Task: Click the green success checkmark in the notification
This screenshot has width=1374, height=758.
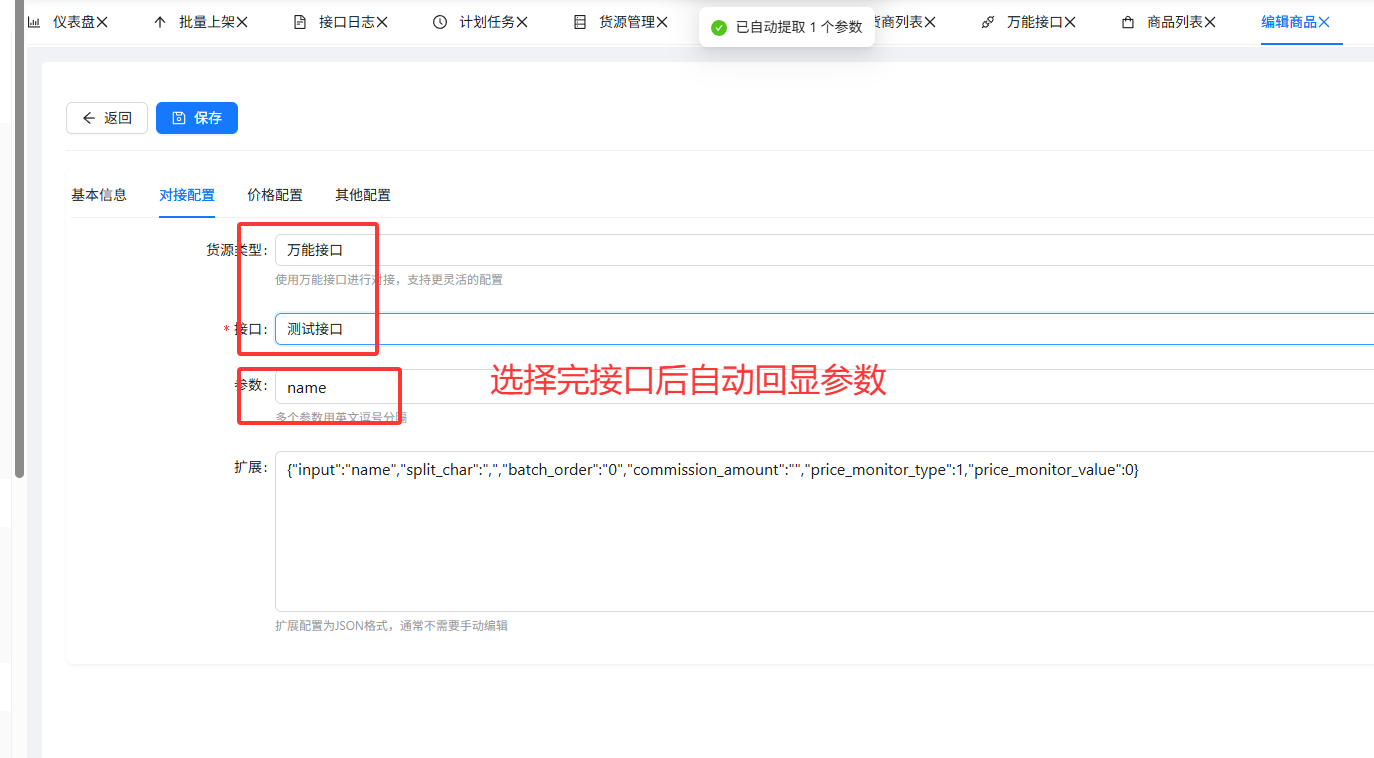Action: coord(718,28)
